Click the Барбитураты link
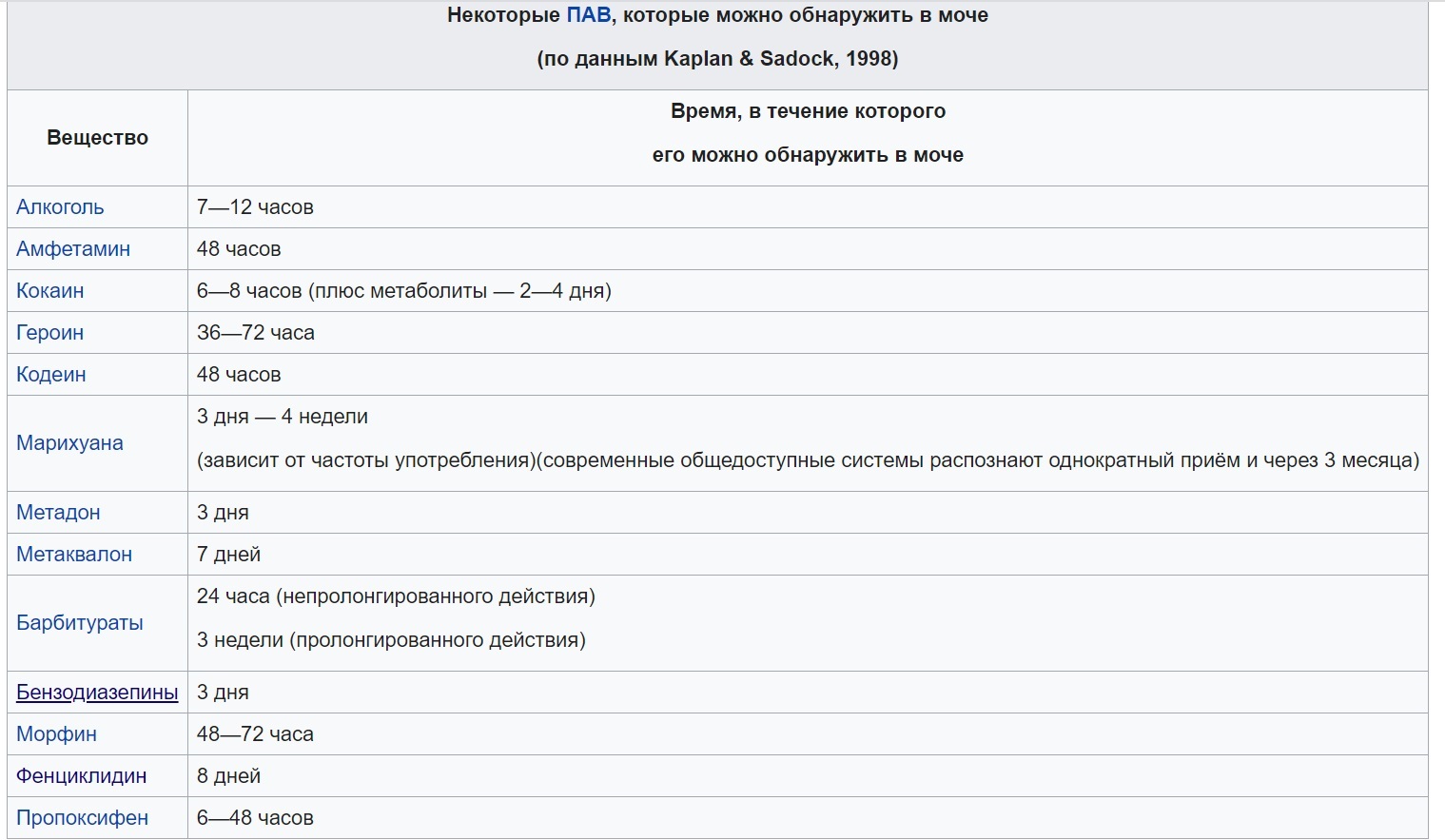 [x=80, y=623]
